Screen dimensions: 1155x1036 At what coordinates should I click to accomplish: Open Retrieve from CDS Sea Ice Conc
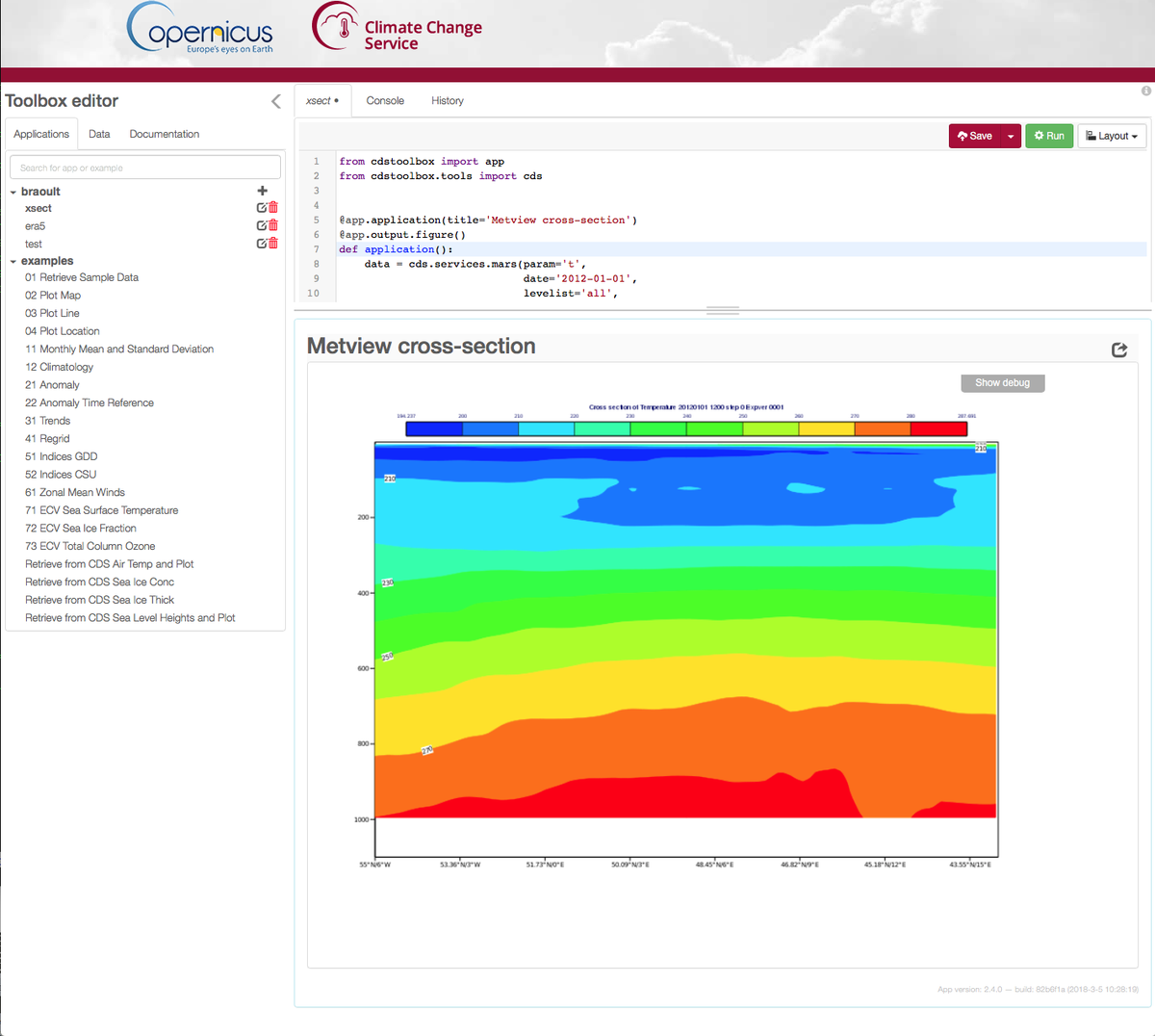coord(100,582)
